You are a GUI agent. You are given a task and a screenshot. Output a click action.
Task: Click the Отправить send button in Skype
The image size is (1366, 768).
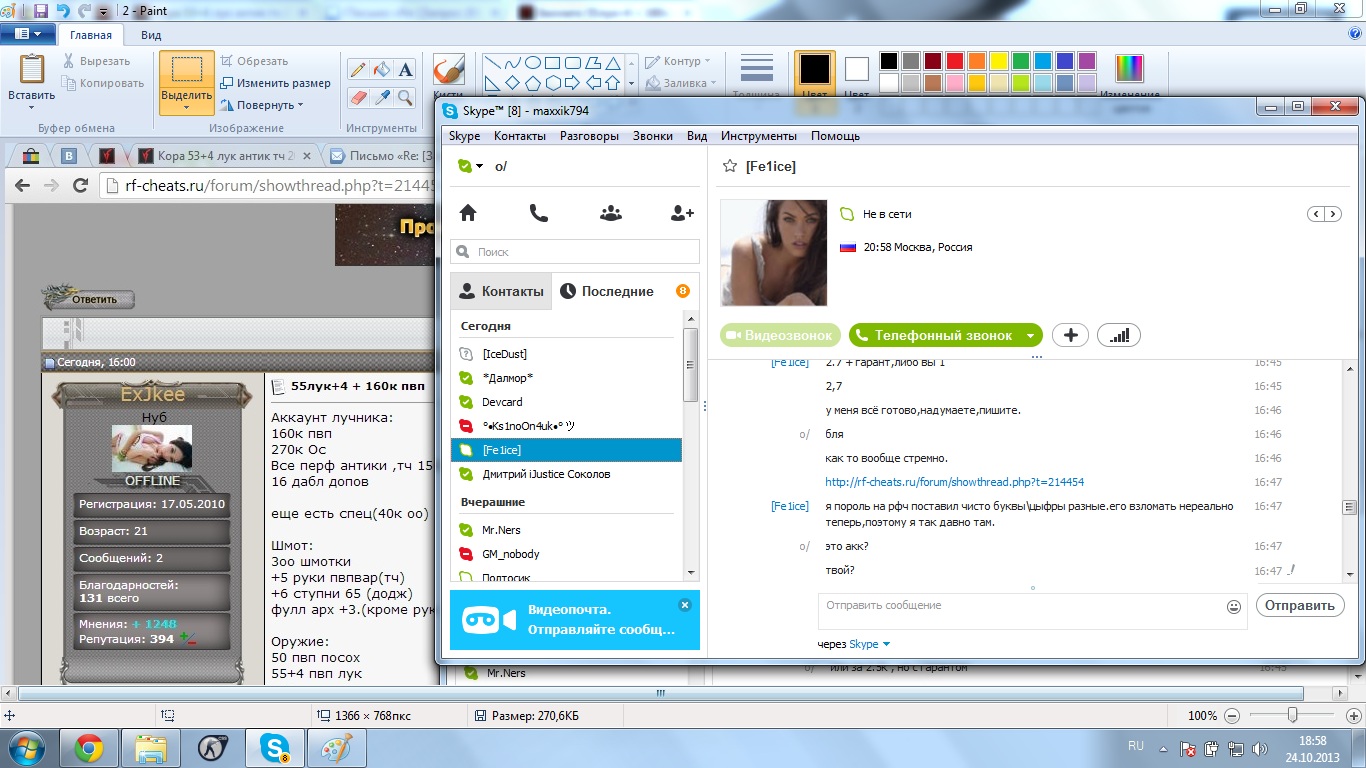[1299, 605]
